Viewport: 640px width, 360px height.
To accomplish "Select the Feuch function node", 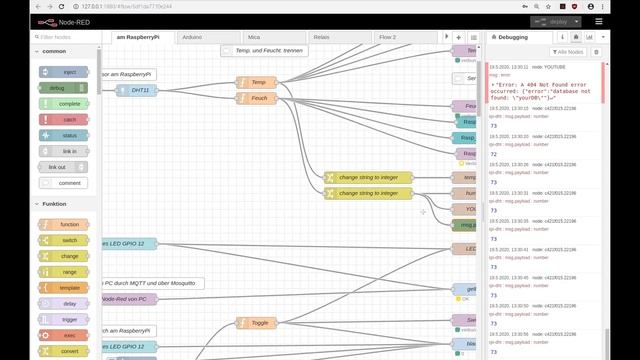I will (256, 98).
